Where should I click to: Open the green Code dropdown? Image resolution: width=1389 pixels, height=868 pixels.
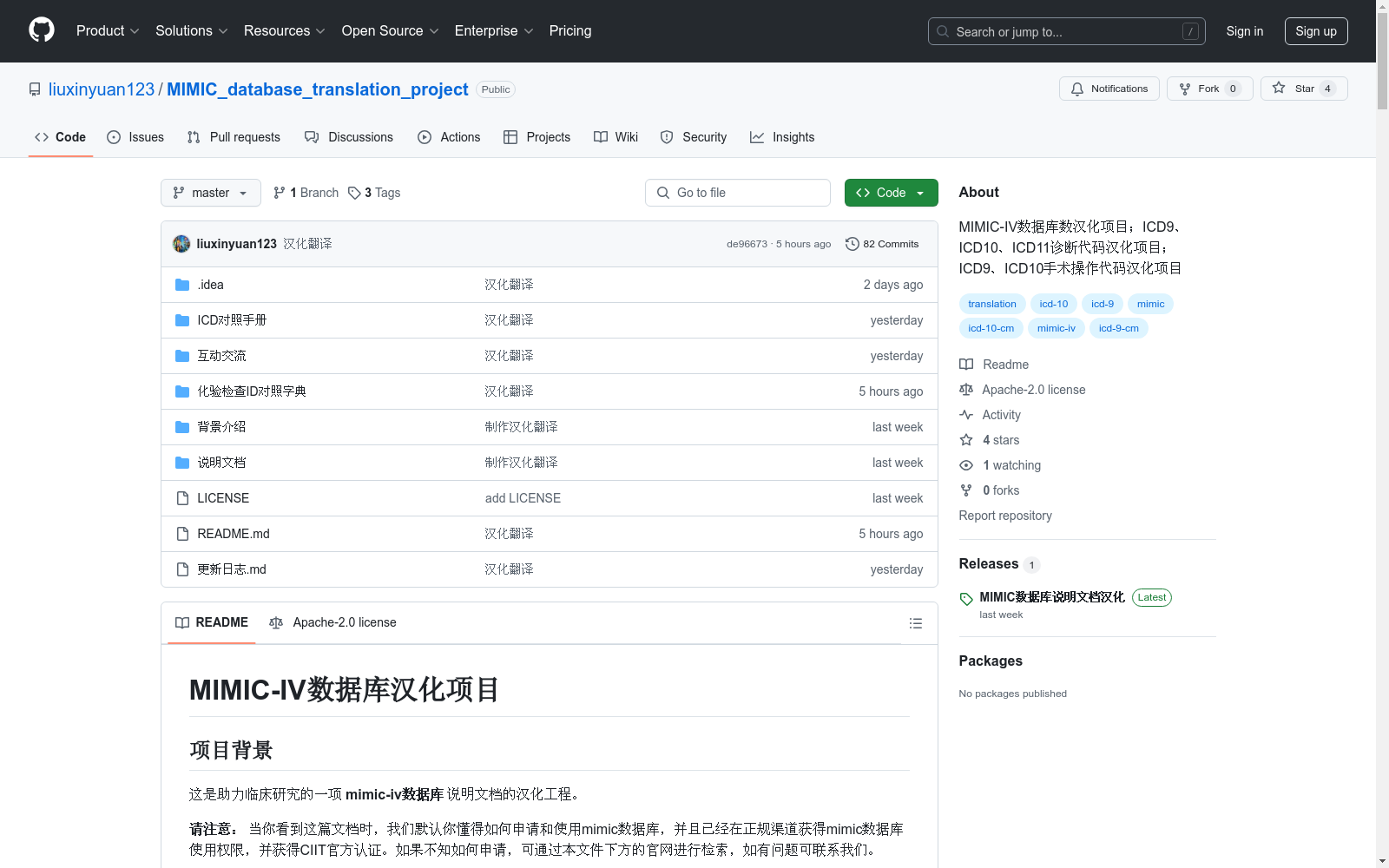click(x=891, y=192)
